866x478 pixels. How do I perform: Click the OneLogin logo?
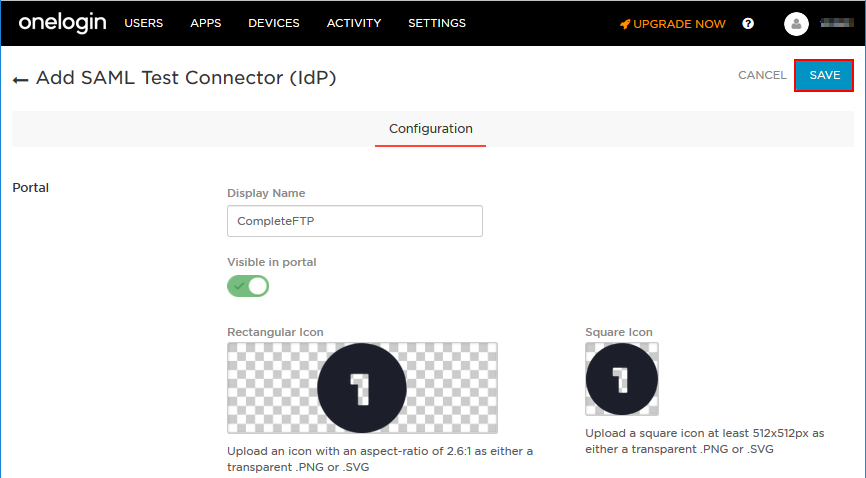[62, 23]
